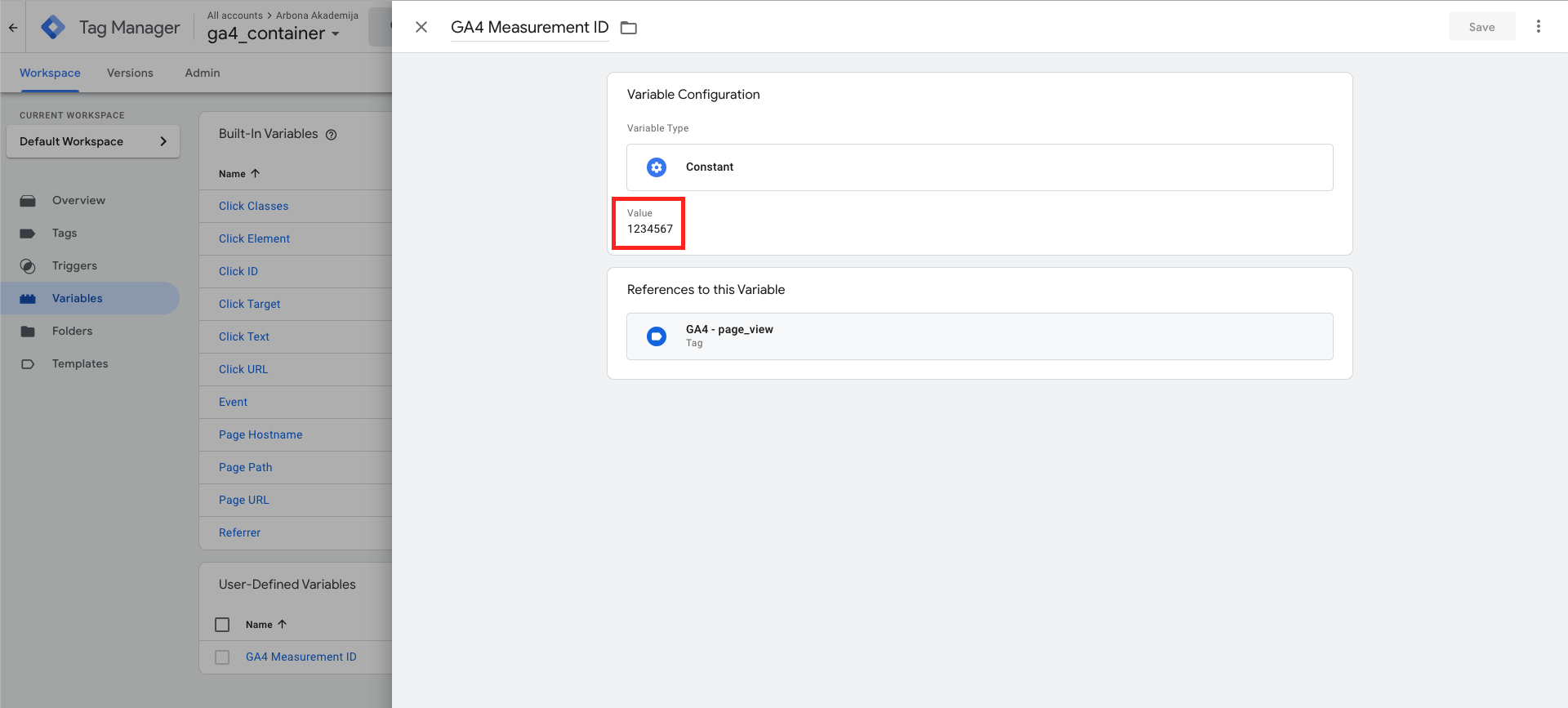Switch to the Admin tab
The image size is (1568, 708).
[203, 73]
